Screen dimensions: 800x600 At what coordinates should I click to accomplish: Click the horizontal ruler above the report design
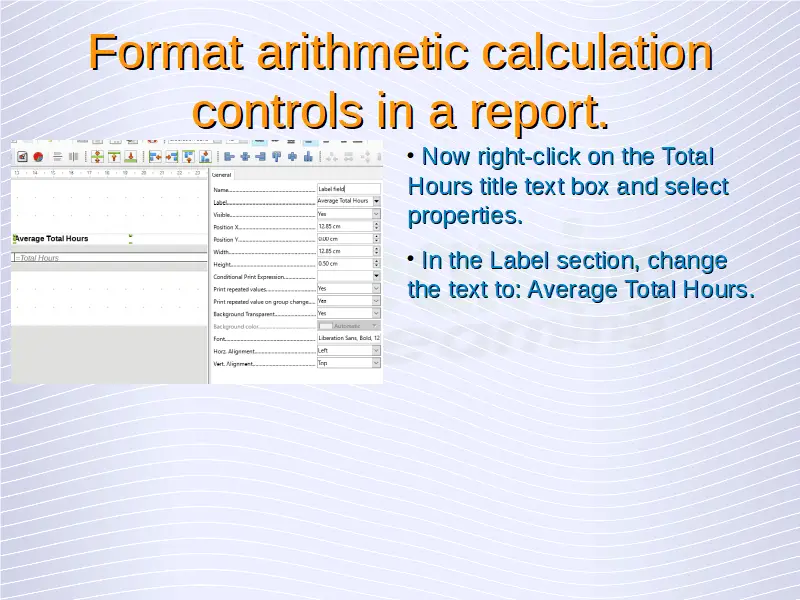point(108,173)
